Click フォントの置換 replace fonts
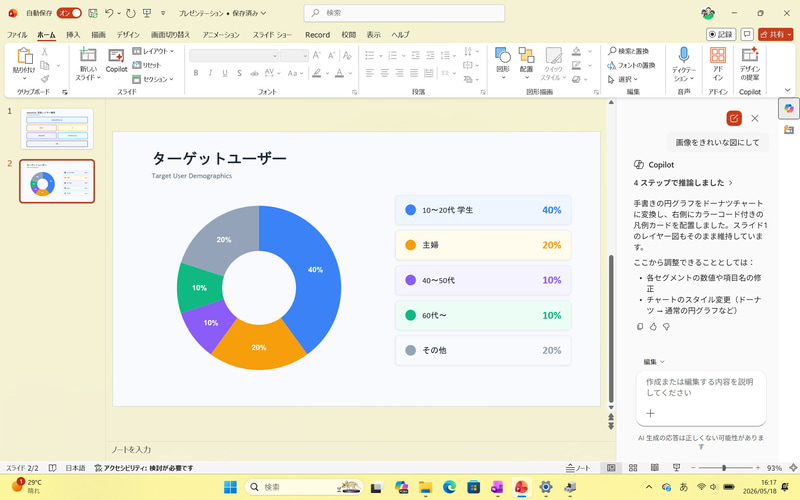This screenshot has height=500, width=800. click(x=632, y=65)
